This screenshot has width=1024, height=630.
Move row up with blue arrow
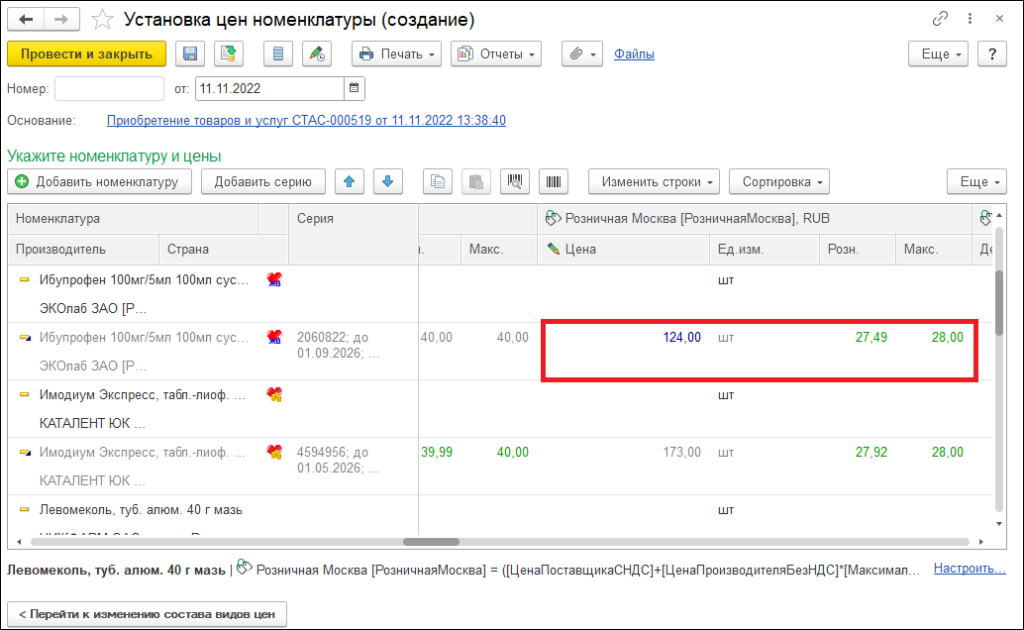349,182
